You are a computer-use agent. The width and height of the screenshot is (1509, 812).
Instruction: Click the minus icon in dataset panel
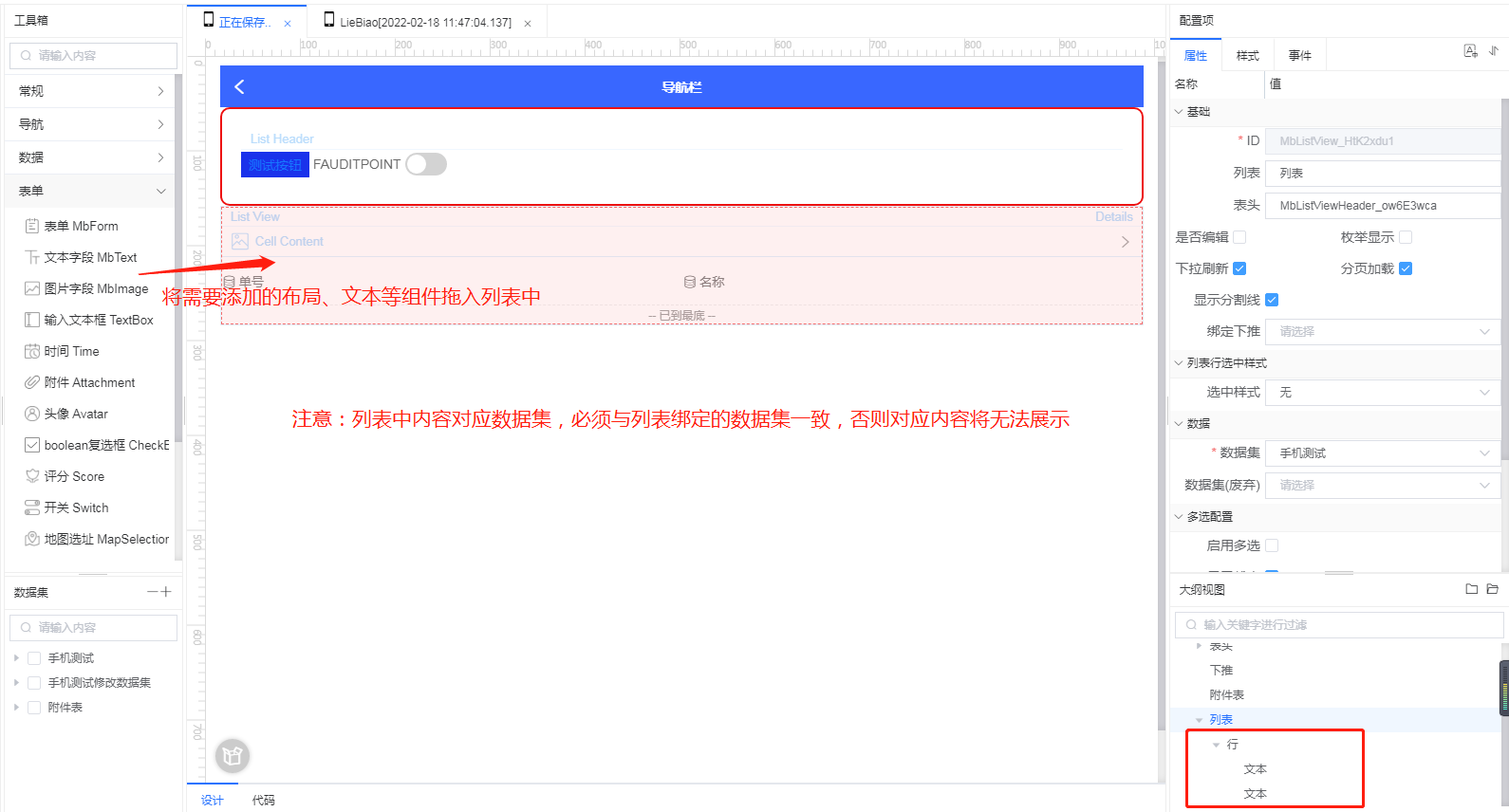click(x=152, y=592)
